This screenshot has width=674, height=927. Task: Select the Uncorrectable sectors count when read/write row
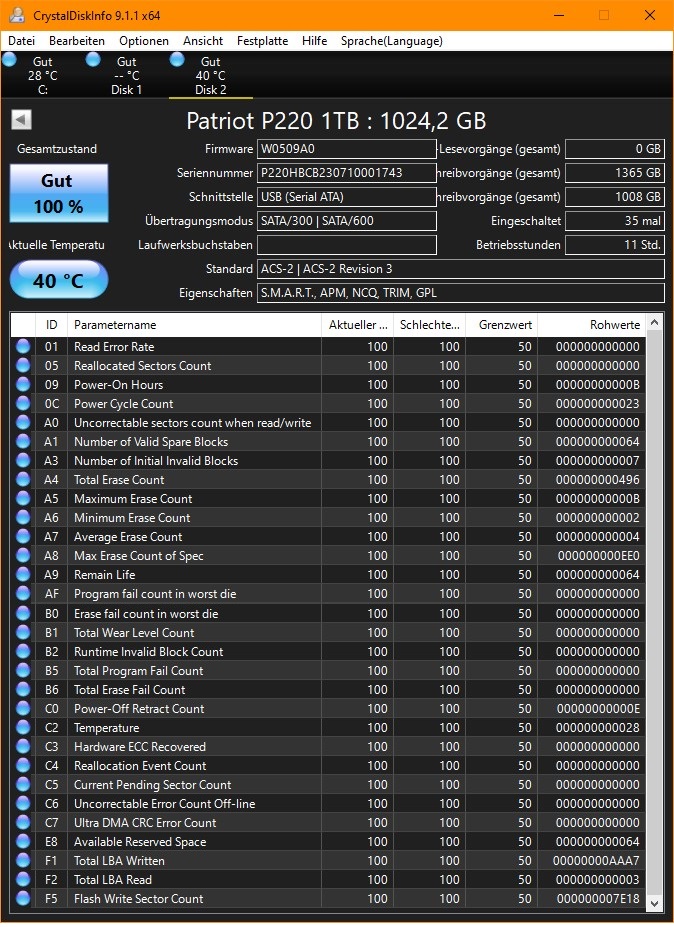[328, 423]
